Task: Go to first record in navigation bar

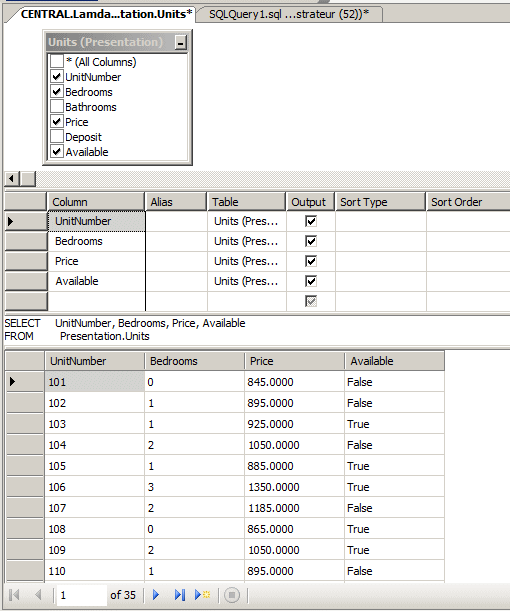Action: point(14,595)
